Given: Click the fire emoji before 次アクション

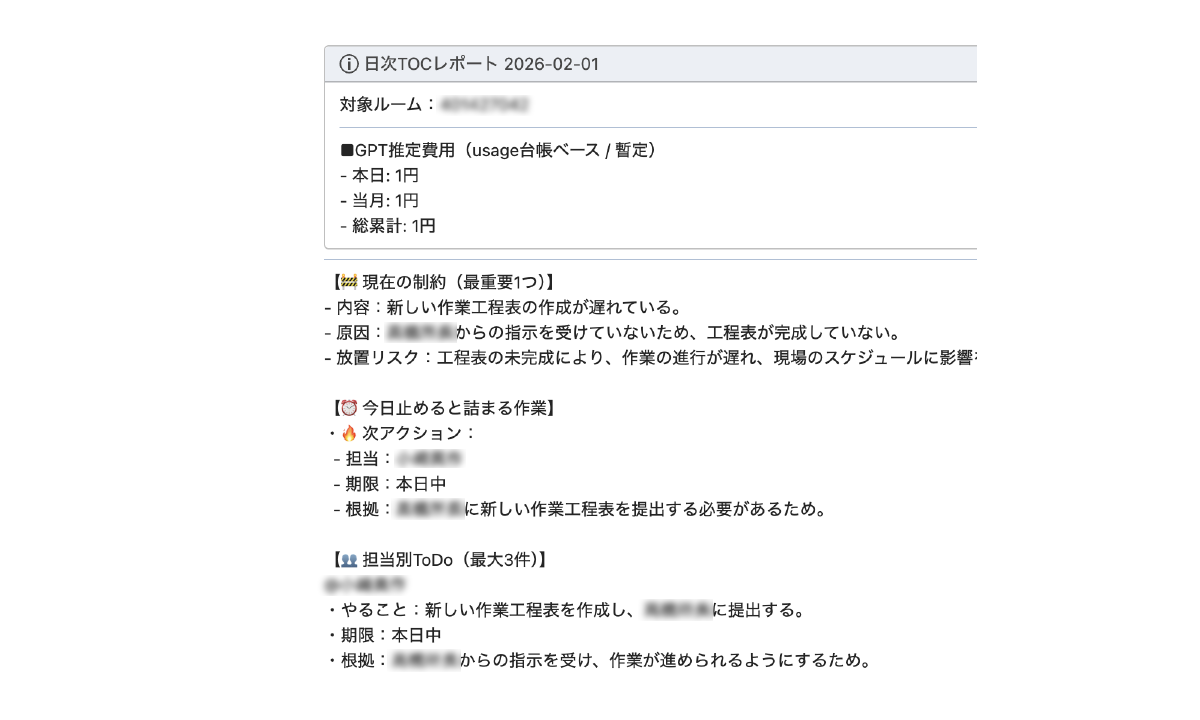Looking at the screenshot, I should pos(349,433).
